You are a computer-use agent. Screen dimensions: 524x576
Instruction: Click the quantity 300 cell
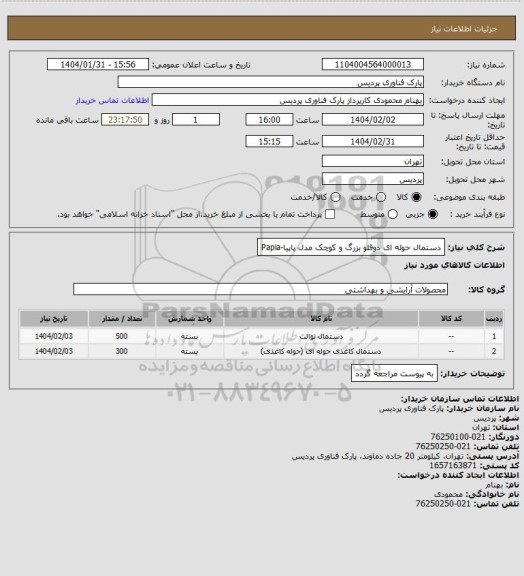[x=122, y=352]
